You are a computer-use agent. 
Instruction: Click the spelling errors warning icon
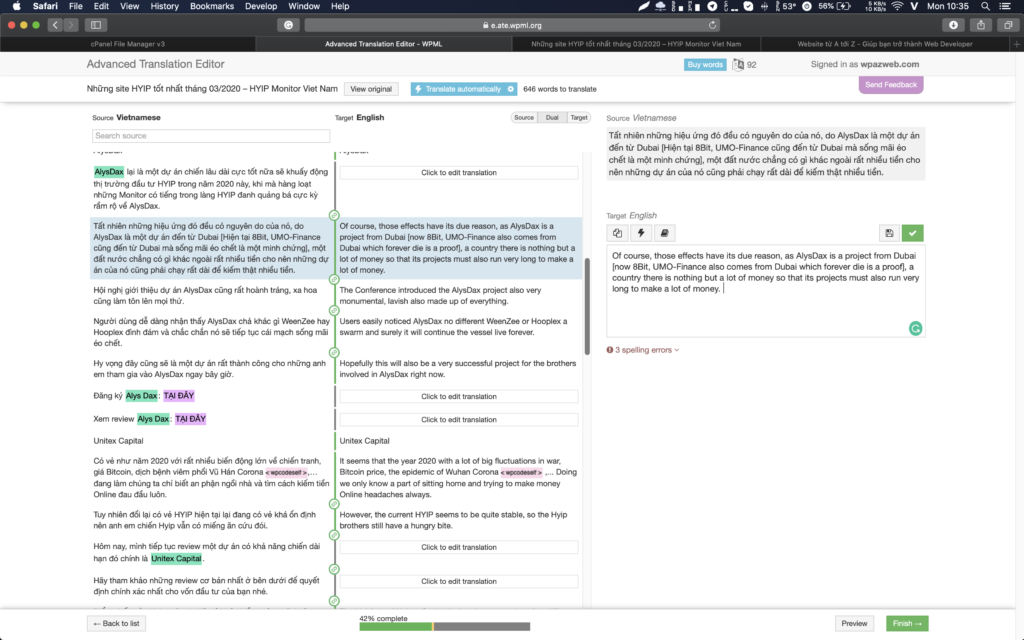[x=610, y=350]
